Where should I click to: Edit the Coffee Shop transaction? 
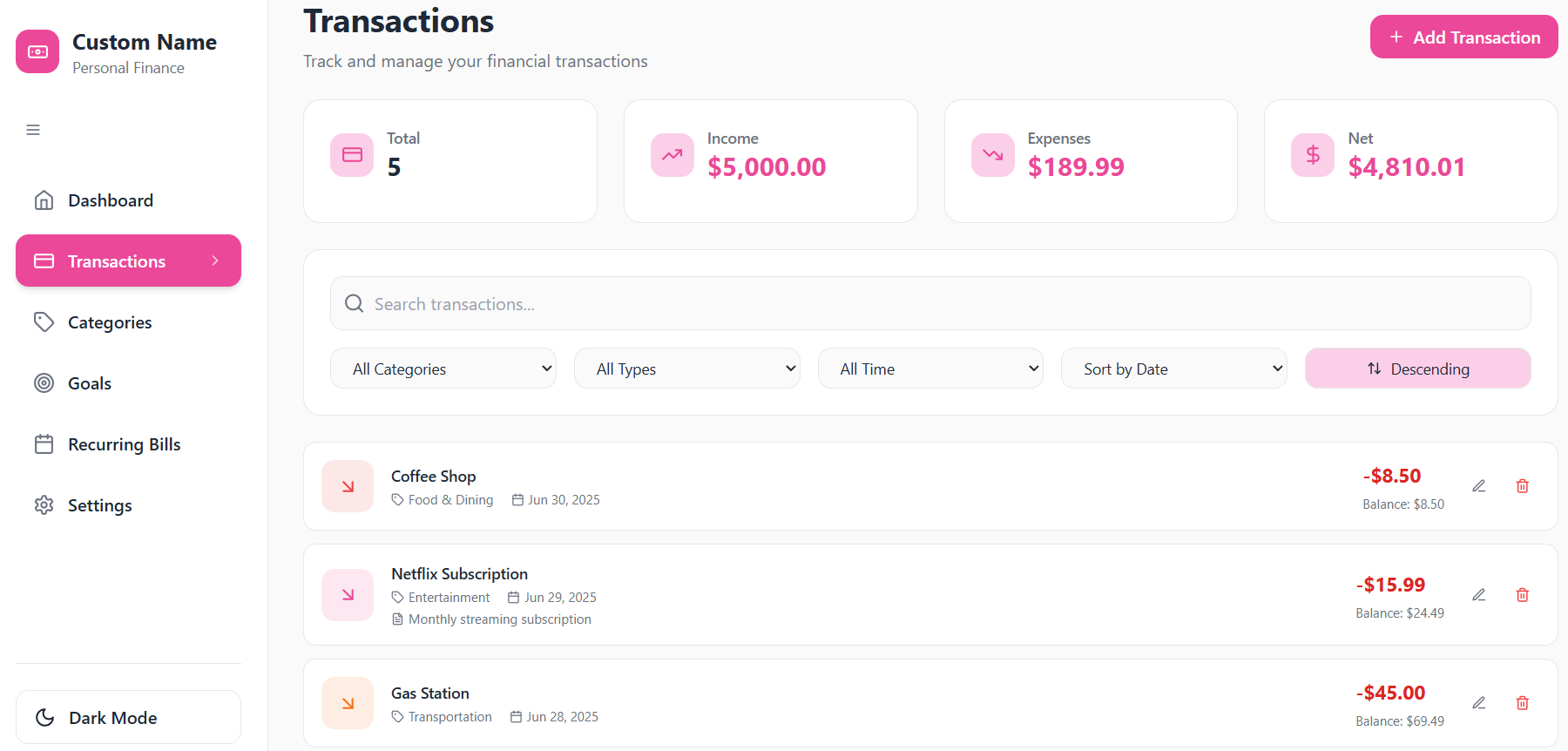(x=1478, y=486)
